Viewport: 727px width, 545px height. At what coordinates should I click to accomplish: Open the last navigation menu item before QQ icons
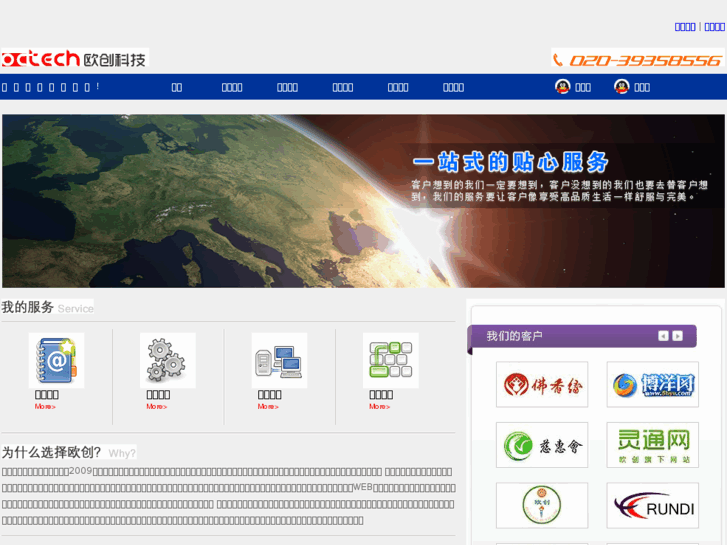click(x=453, y=87)
